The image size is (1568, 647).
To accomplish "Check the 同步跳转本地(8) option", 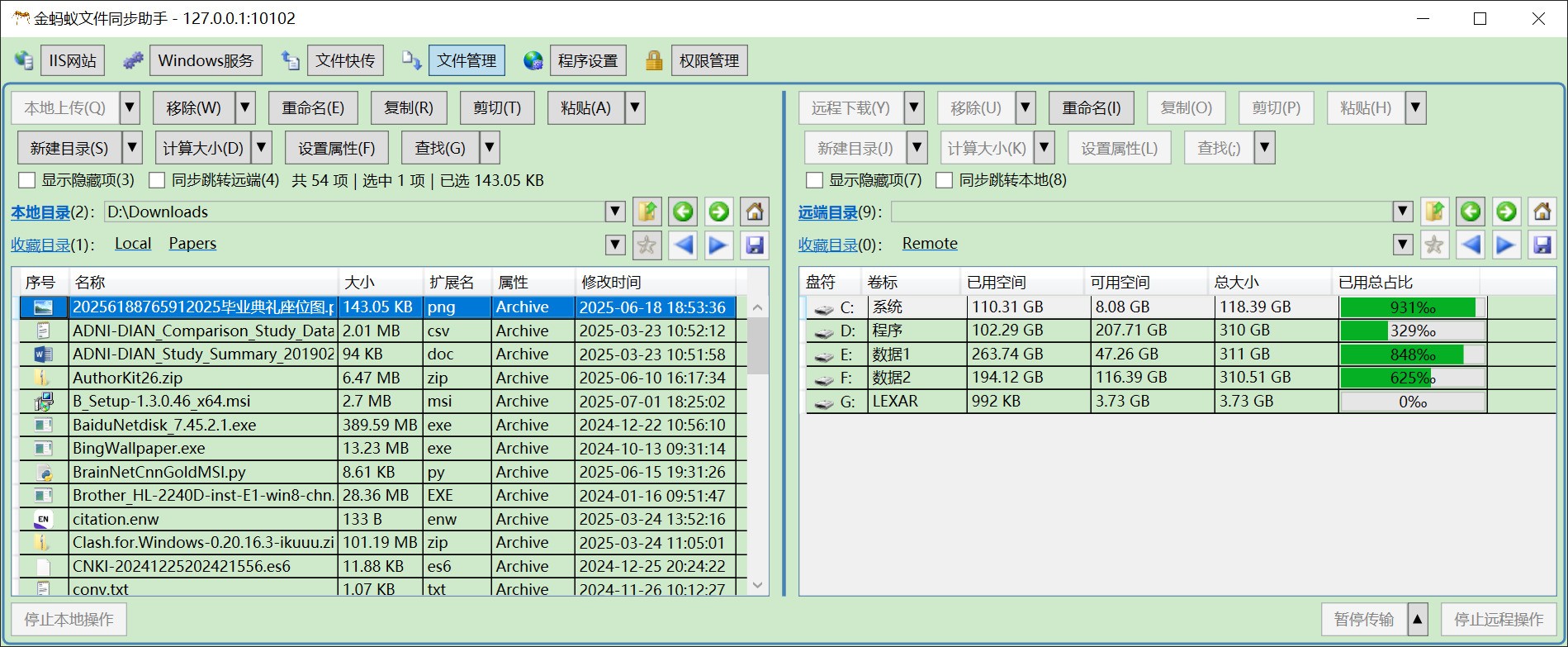I will [945, 180].
